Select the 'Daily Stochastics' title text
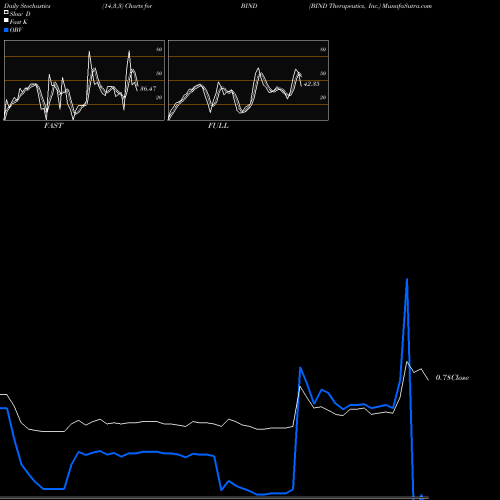This screenshot has height=500, width=500. (x=27, y=6)
